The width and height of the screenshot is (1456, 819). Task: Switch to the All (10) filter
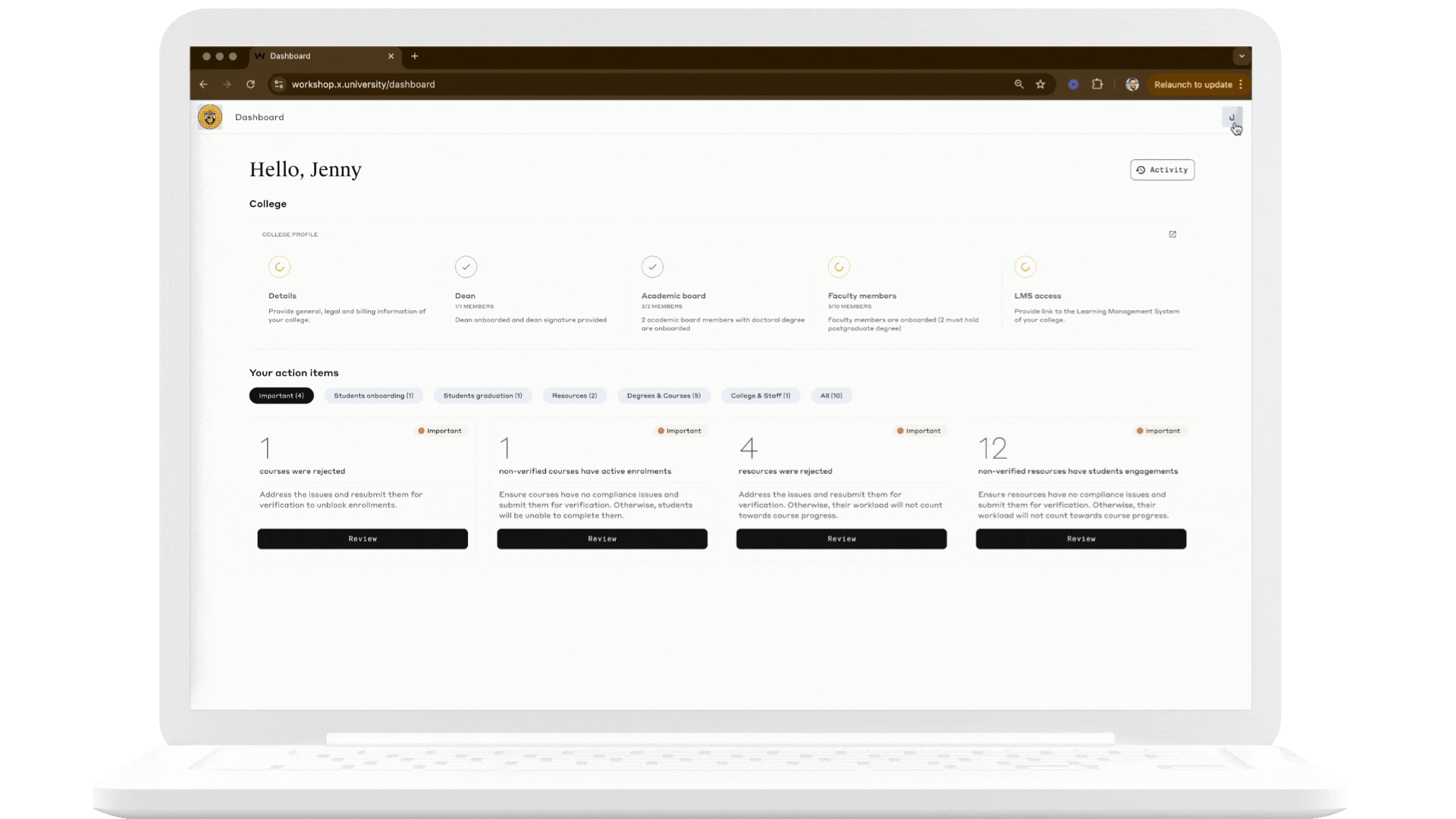click(x=831, y=396)
